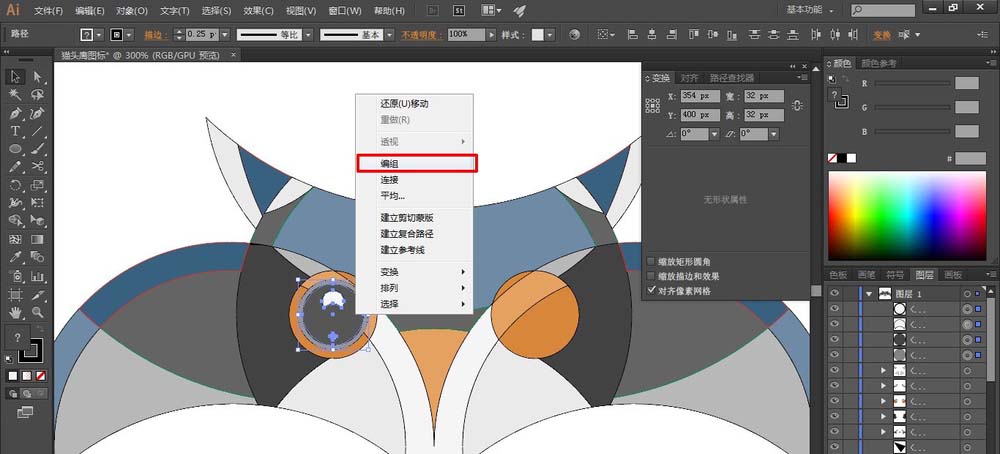Select the Line Segment tool
The height and width of the screenshot is (454, 1000).
tap(38, 131)
